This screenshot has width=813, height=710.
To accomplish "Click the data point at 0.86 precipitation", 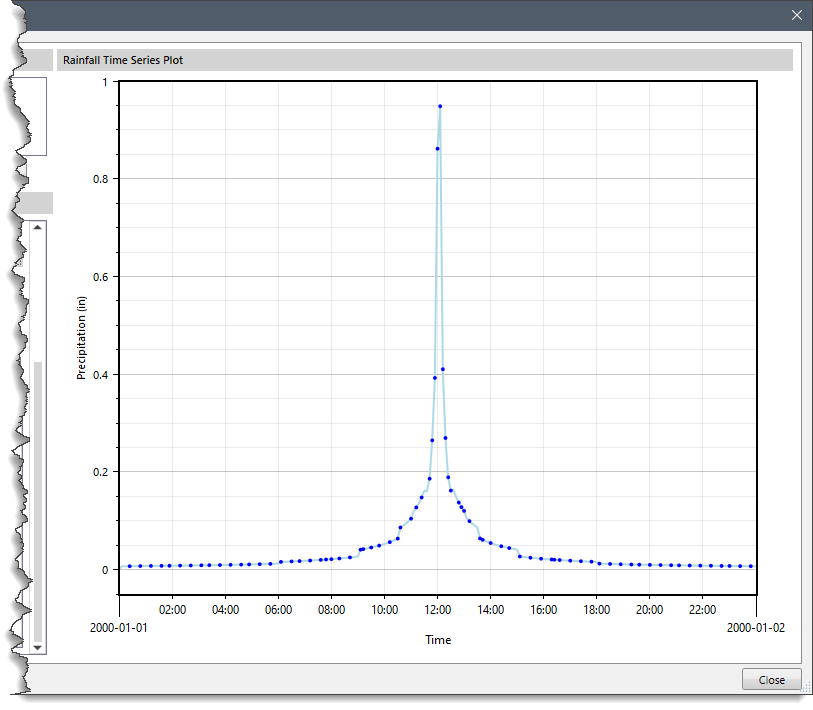I will pyautogui.click(x=436, y=148).
